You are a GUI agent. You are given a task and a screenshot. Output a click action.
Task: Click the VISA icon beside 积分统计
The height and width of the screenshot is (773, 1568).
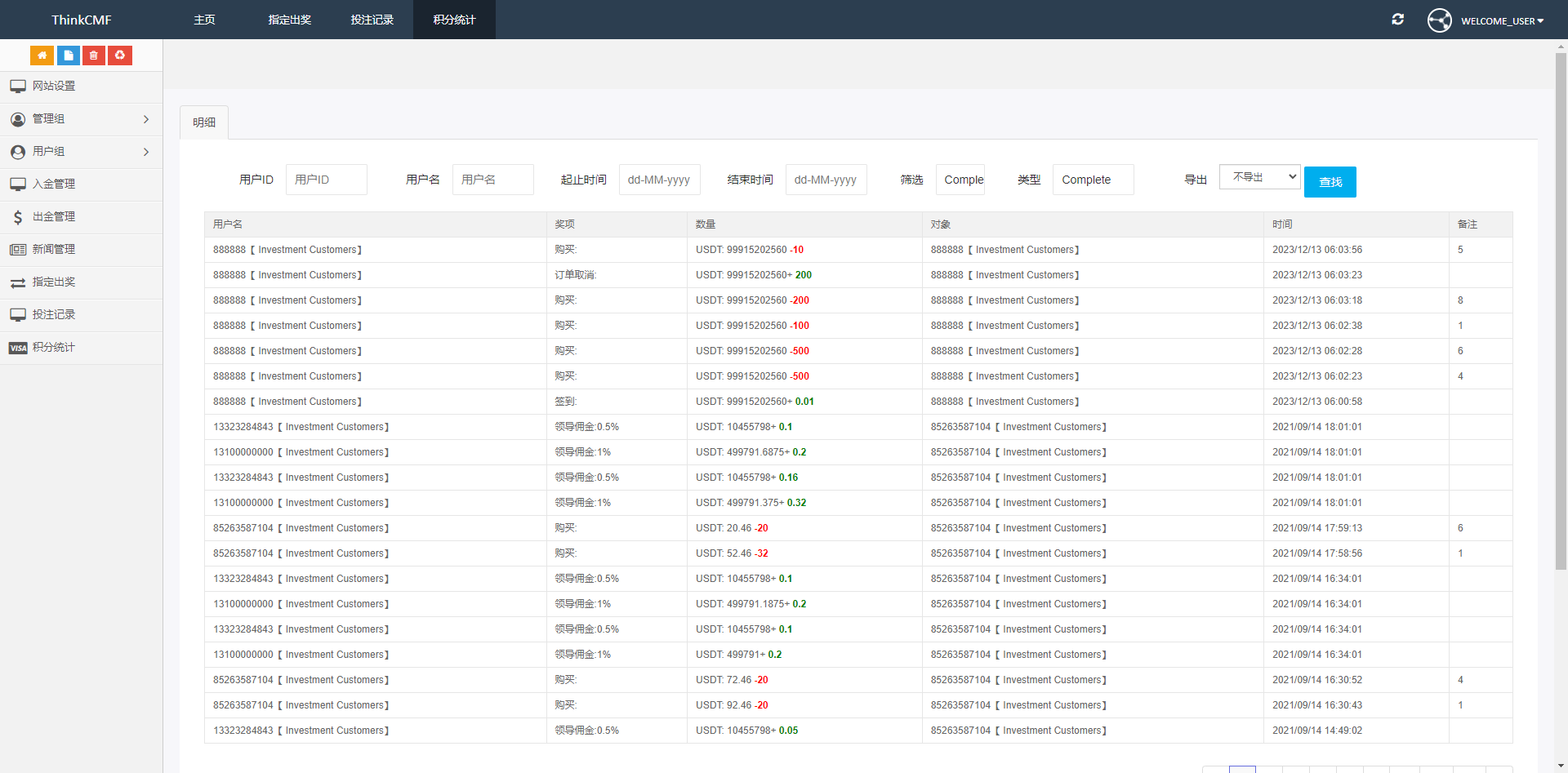click(x=18, y=348)
